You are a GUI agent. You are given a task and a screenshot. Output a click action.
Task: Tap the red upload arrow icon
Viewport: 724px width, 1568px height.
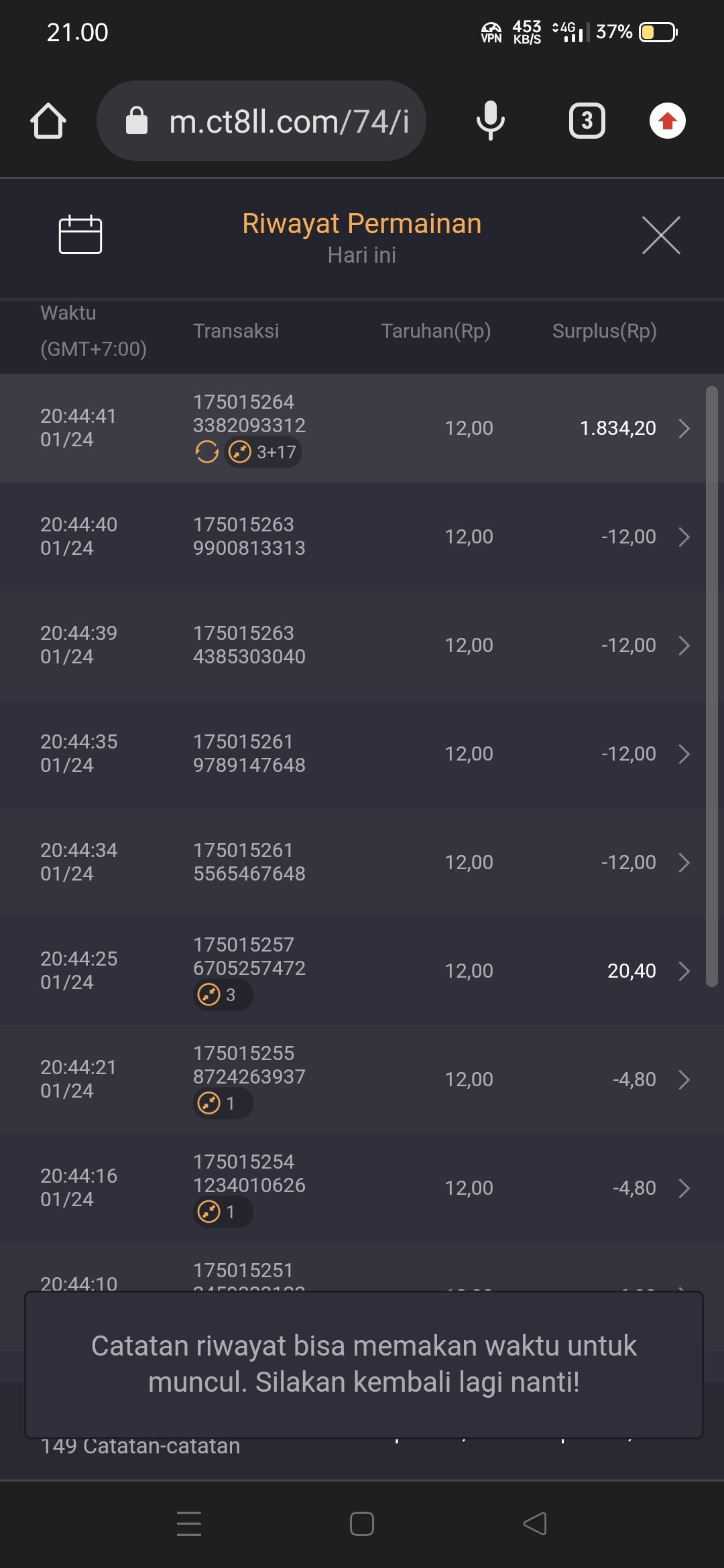[667, 121]
